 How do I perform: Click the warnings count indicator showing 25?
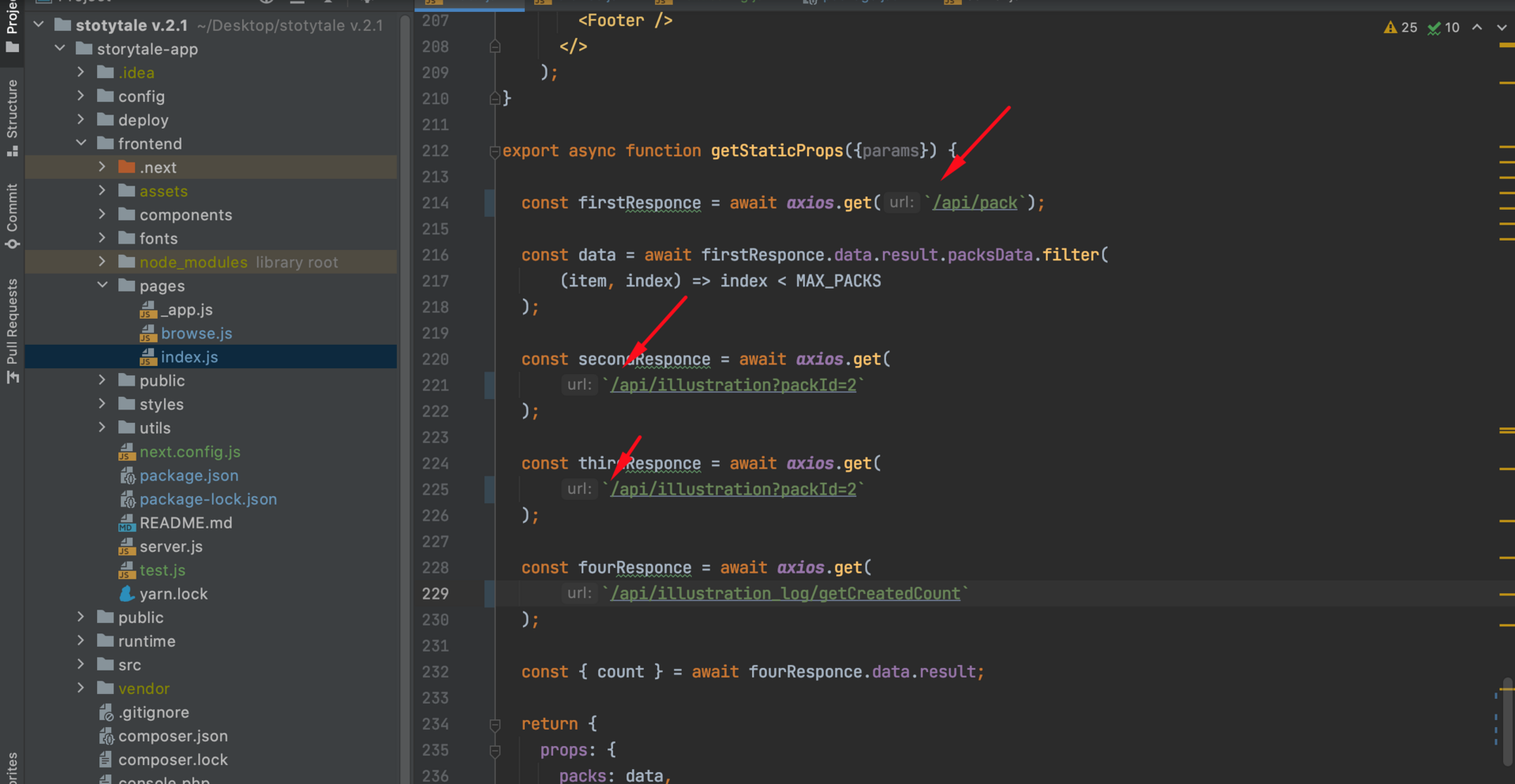pos(1401,28)
